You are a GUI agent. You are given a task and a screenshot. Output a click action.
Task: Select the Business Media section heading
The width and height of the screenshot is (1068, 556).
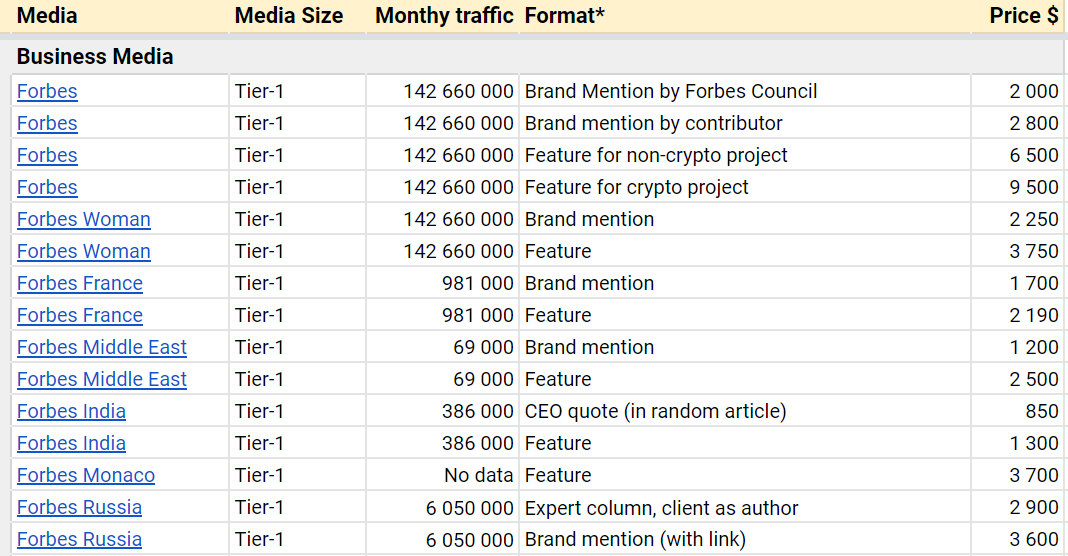pos(95,57)
